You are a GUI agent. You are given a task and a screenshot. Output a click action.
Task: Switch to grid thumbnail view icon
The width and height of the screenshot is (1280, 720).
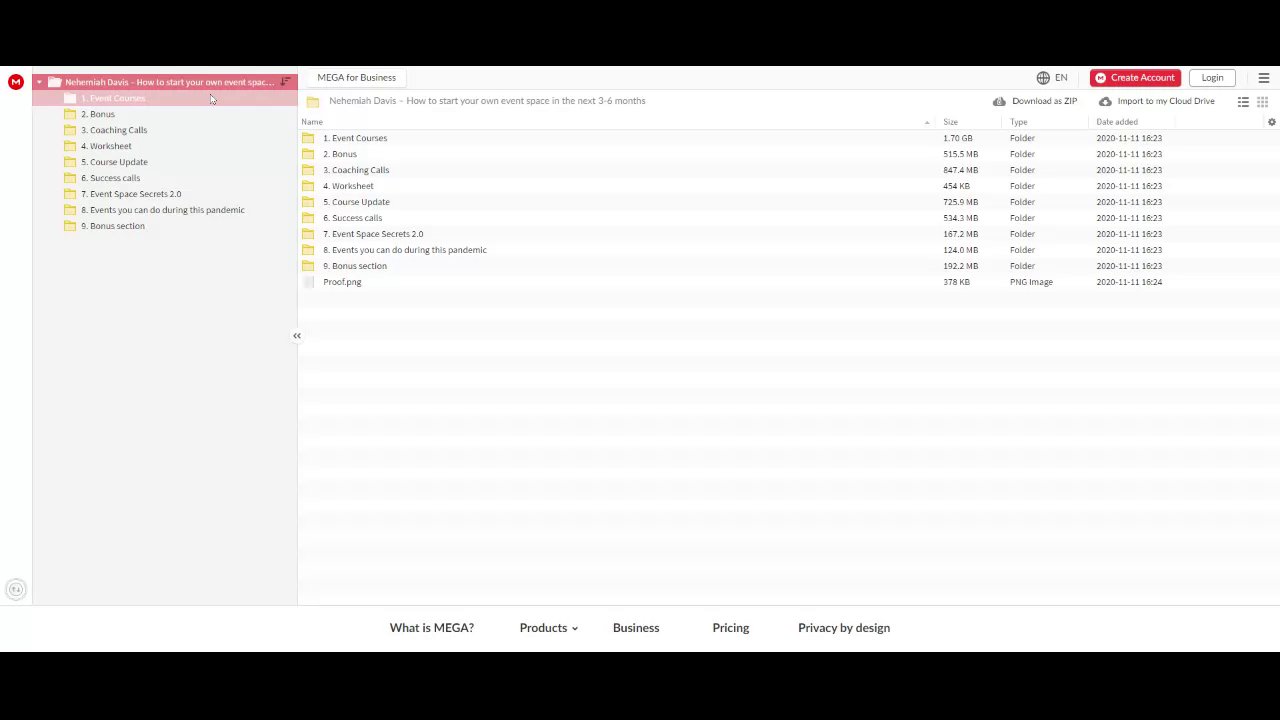(1262, 102)
